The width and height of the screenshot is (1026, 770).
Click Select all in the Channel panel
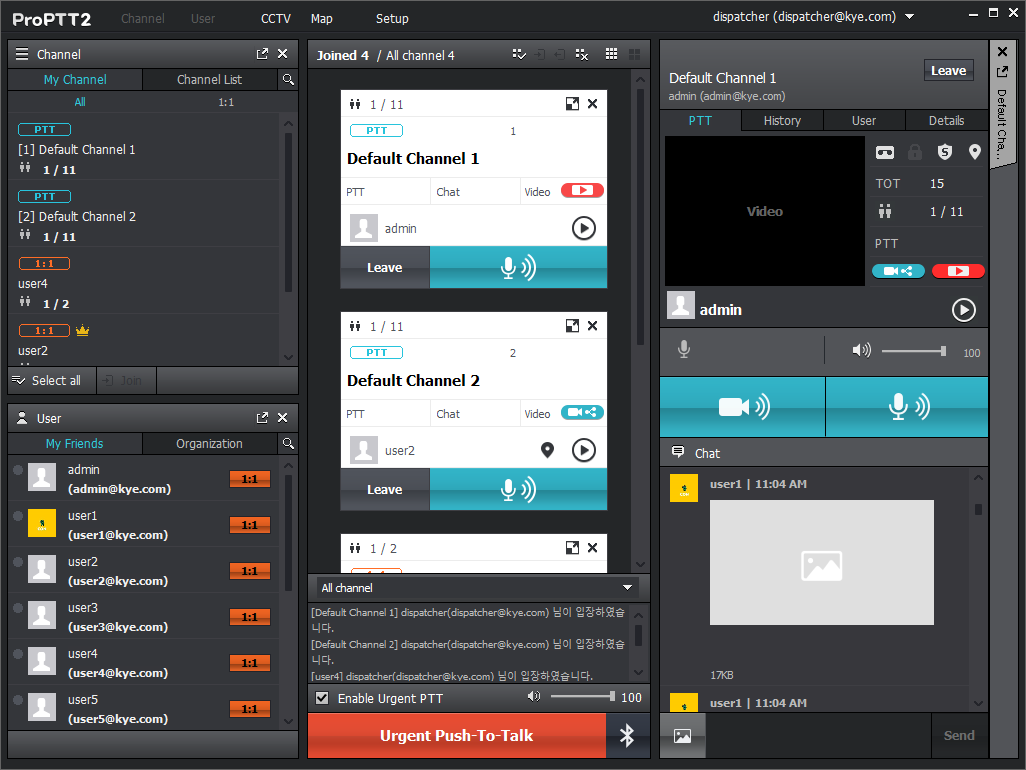pyautogui.click(x=47, y=380)
